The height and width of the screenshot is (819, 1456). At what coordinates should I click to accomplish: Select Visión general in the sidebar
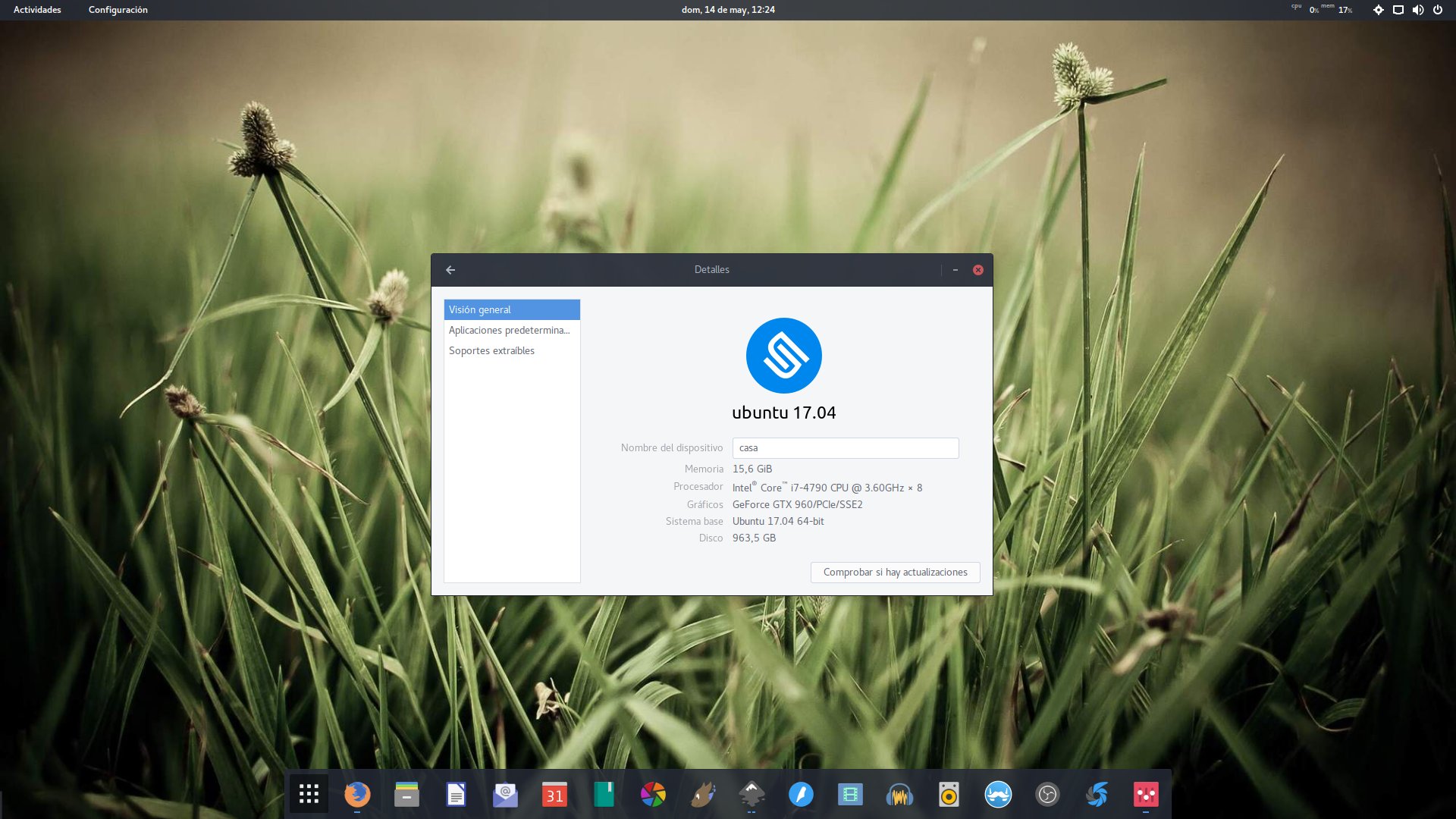pos(512,309)
